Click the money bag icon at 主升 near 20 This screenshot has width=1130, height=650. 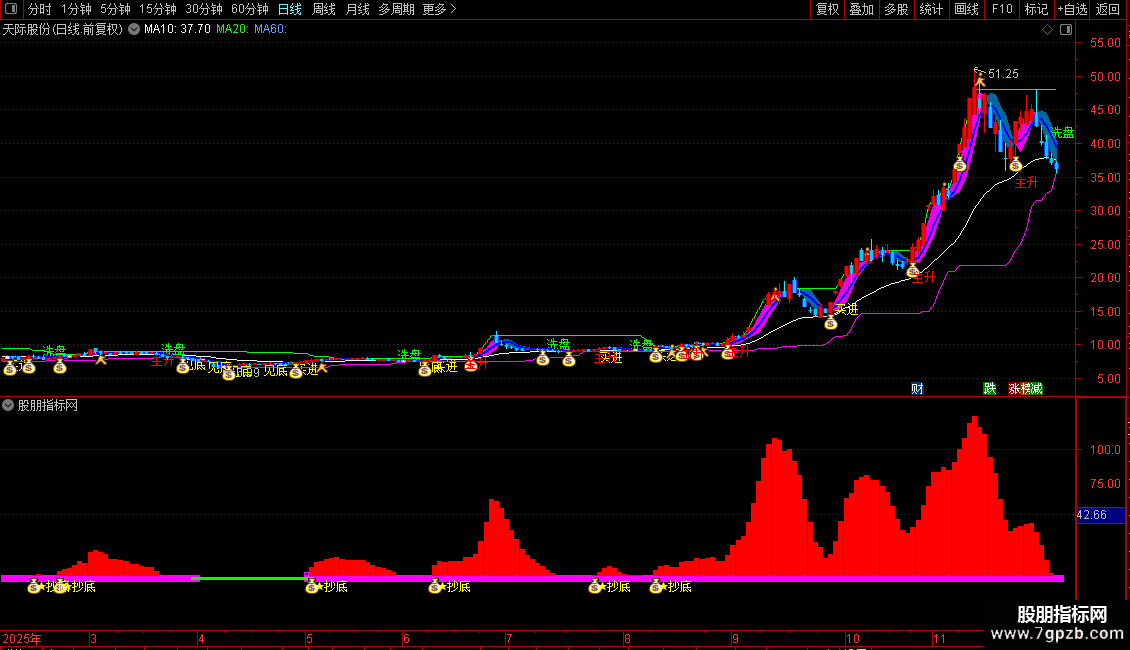pyautogui.click(x=912, y=271)
